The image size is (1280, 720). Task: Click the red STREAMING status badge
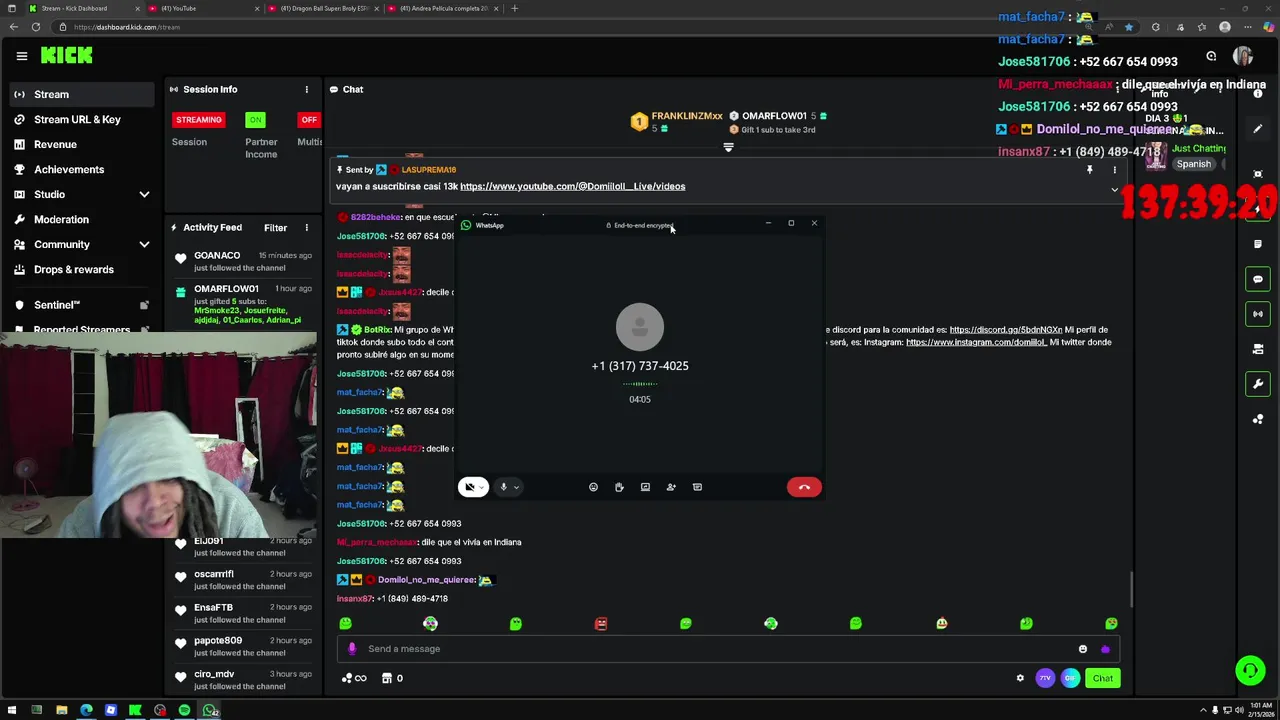point(199,120)
